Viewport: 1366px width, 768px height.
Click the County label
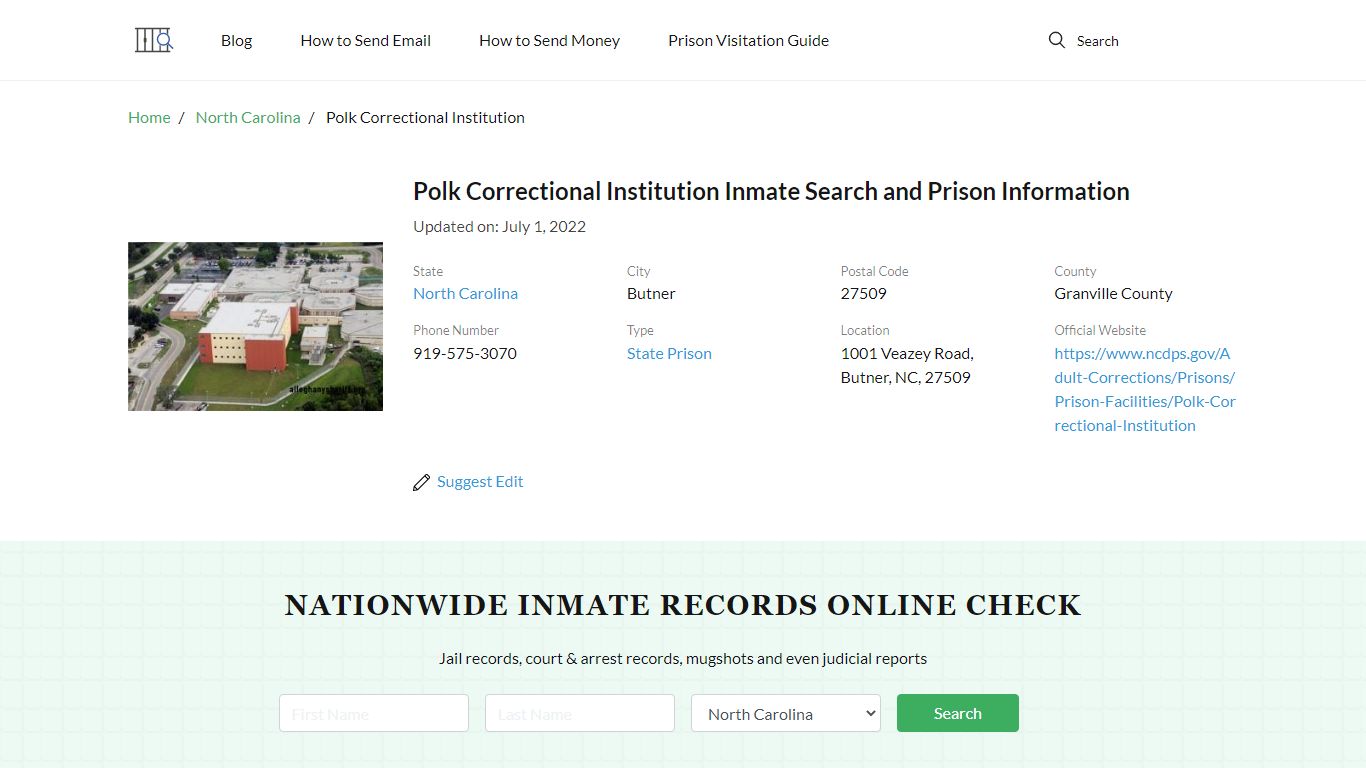[x=1075, y=271]
